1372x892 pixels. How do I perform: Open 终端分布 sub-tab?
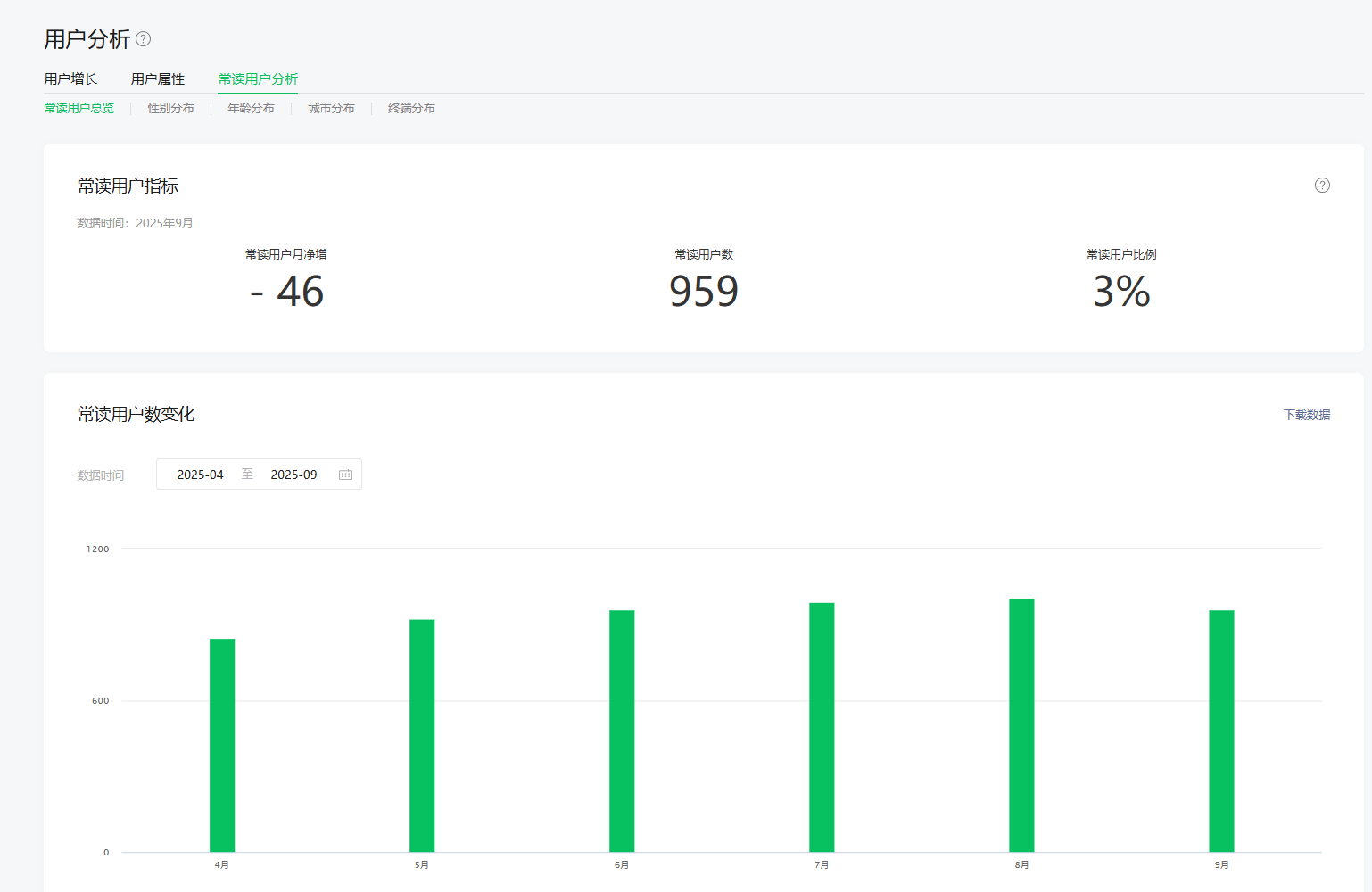411,108
